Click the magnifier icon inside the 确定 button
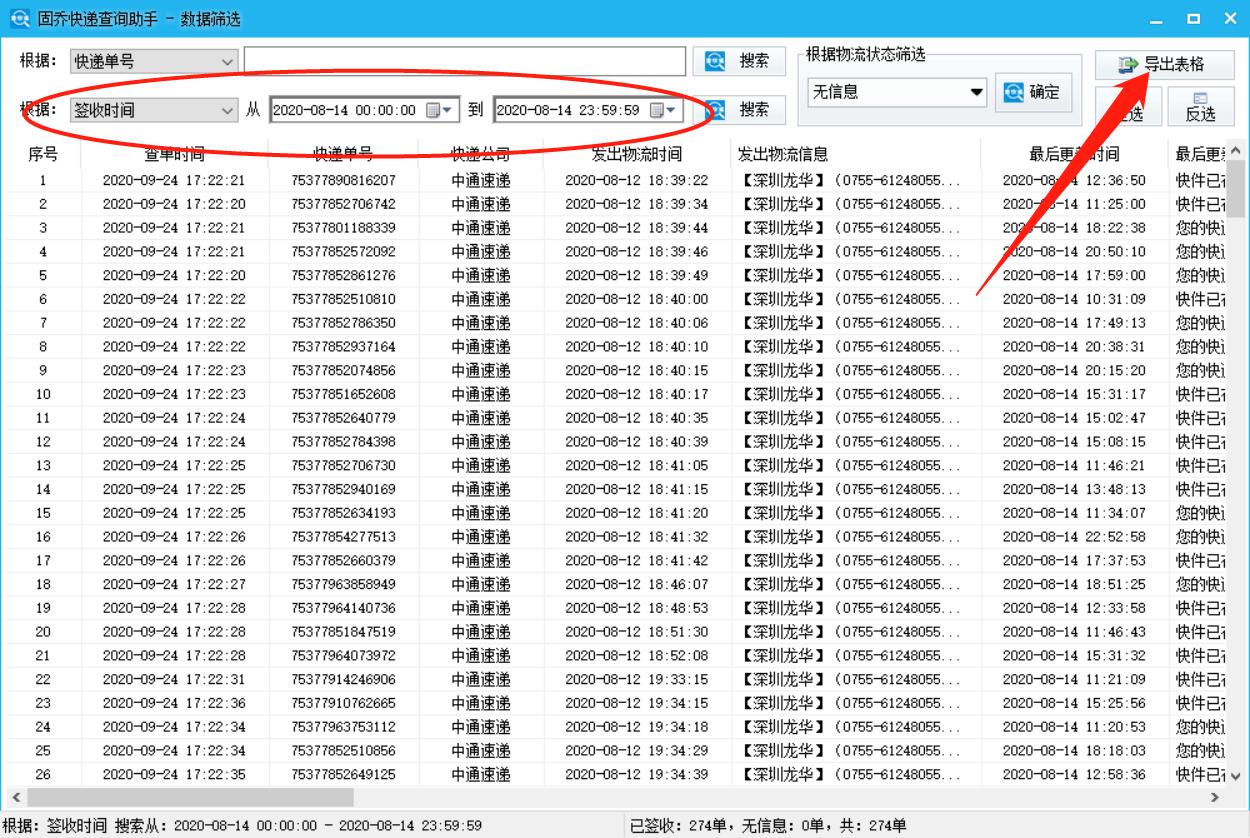Image resolution: width=1250 pixels, height=838 pixels. [x=1012, y=92]
